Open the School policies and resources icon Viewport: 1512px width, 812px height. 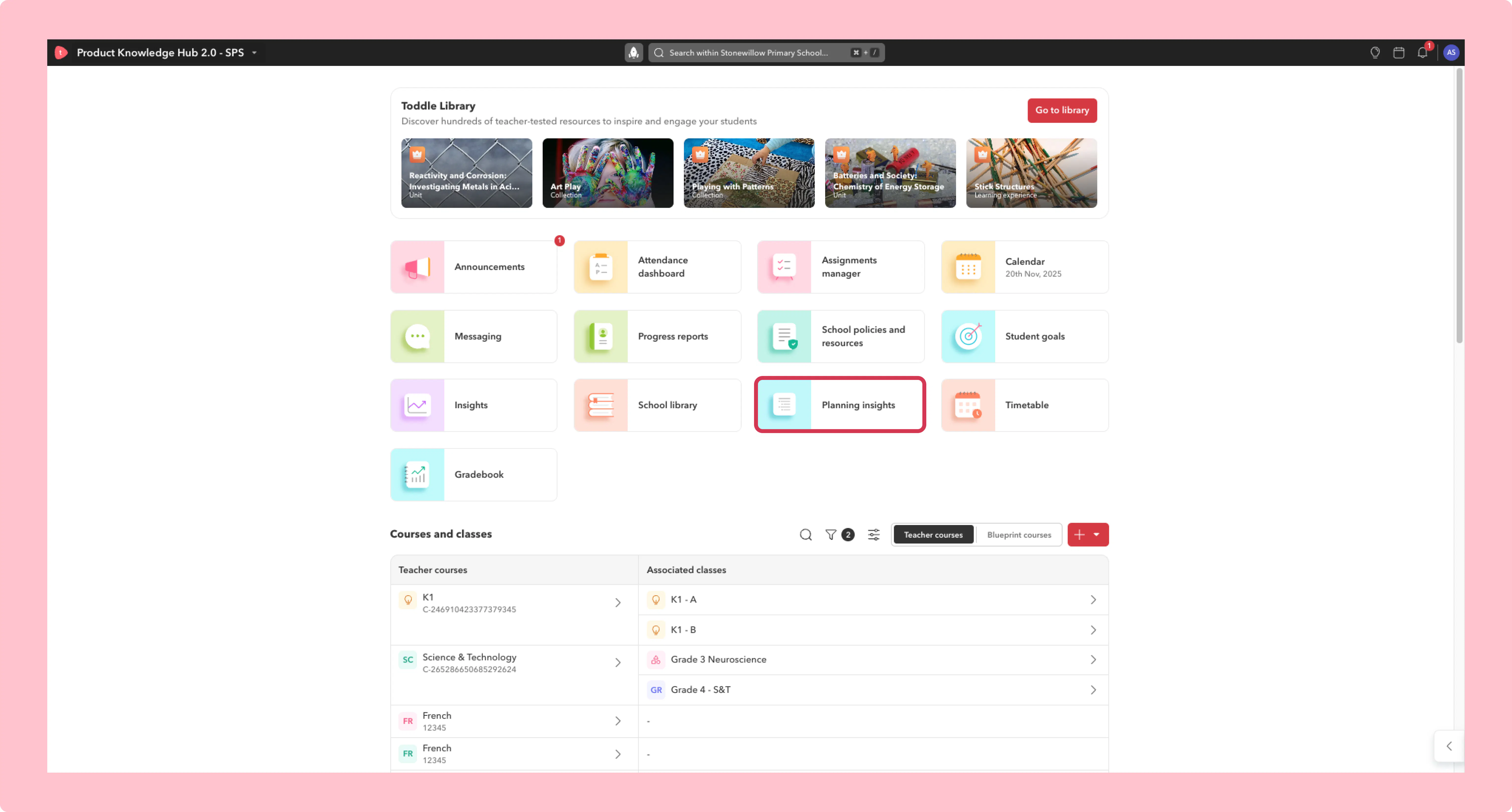(x=784, y=337)
